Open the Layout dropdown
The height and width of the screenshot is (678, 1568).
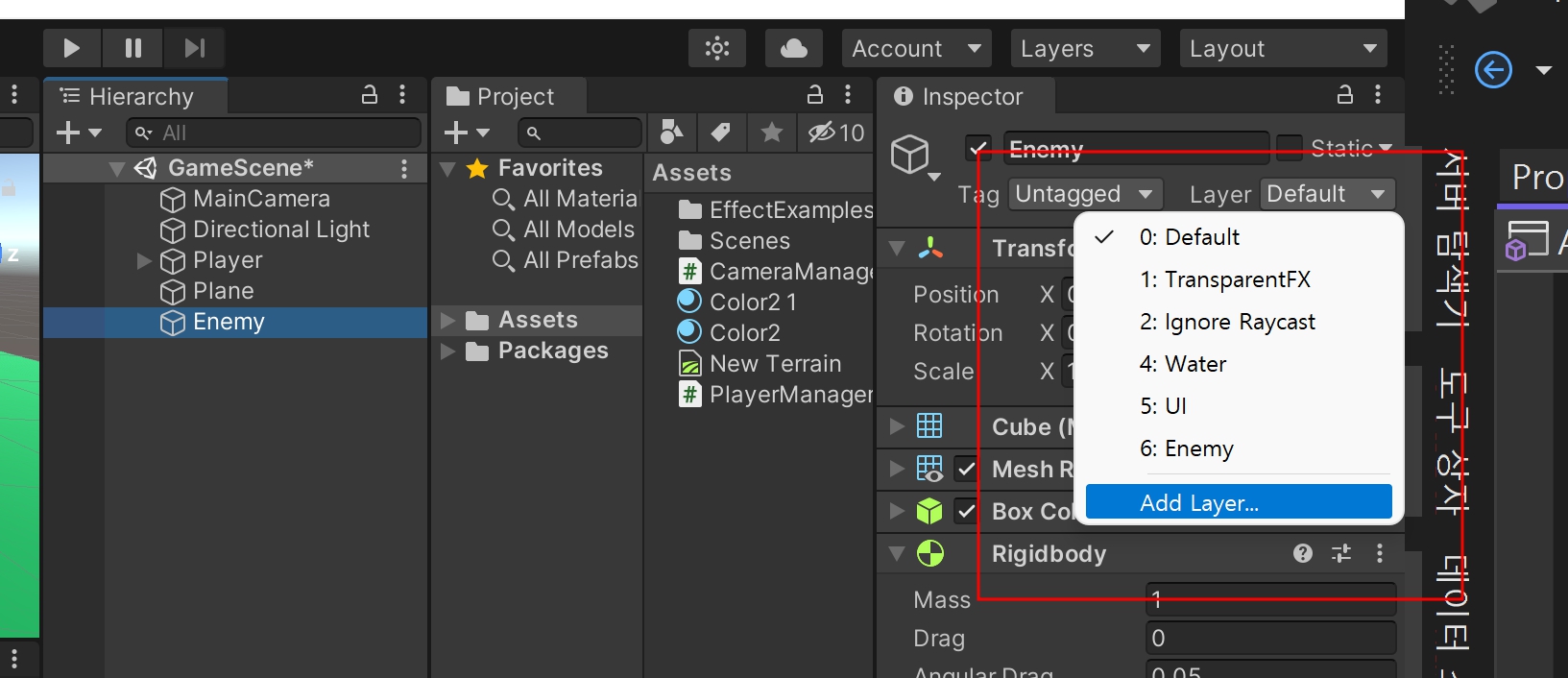(1284, 48)
